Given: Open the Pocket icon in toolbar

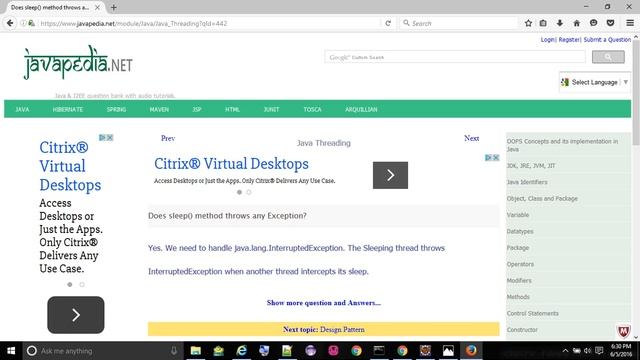Looking at the screenshot, I should [x=610, y=23].
